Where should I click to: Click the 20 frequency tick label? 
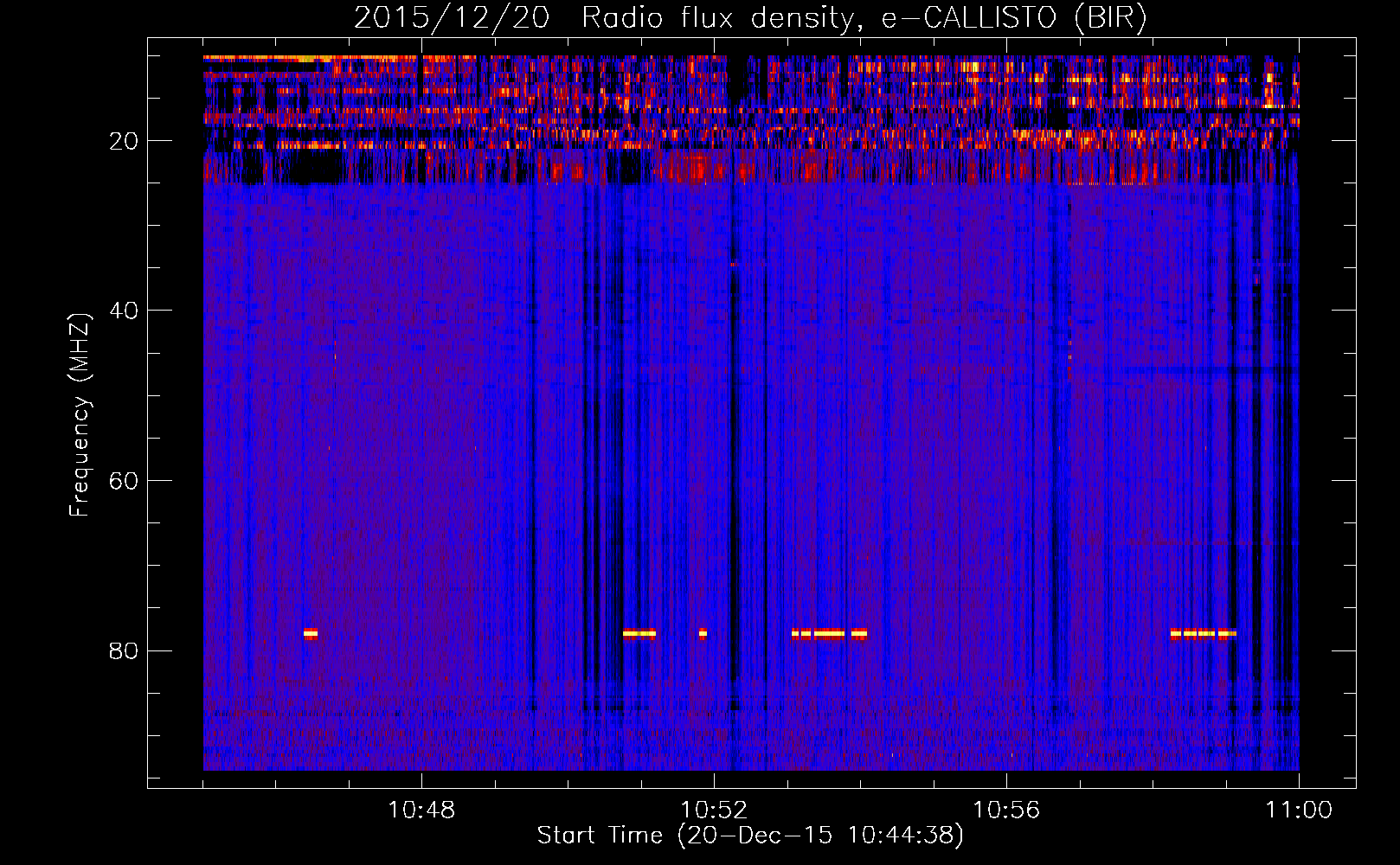point(124,141)
